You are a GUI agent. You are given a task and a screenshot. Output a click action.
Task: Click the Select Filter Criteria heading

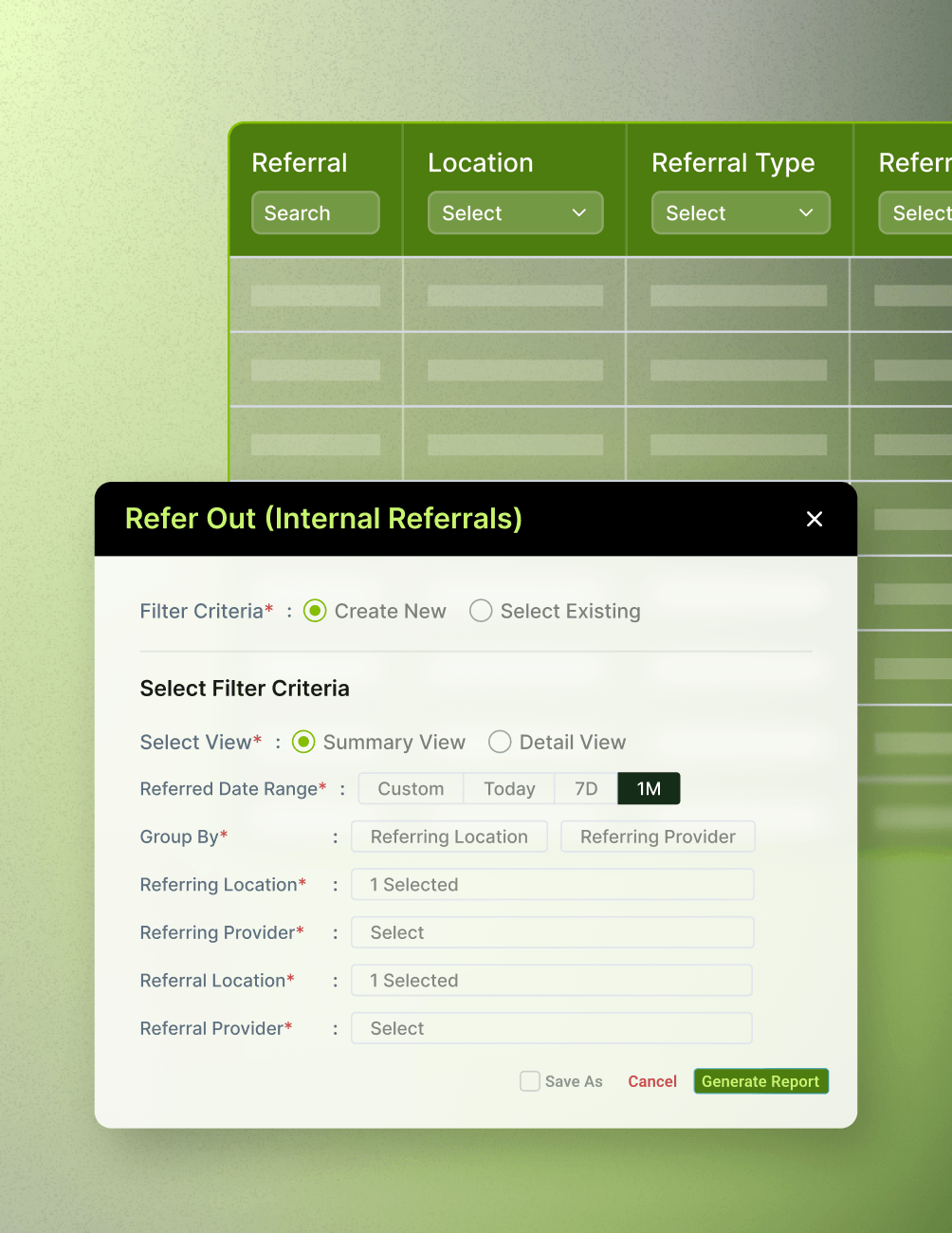pos(245,689)
